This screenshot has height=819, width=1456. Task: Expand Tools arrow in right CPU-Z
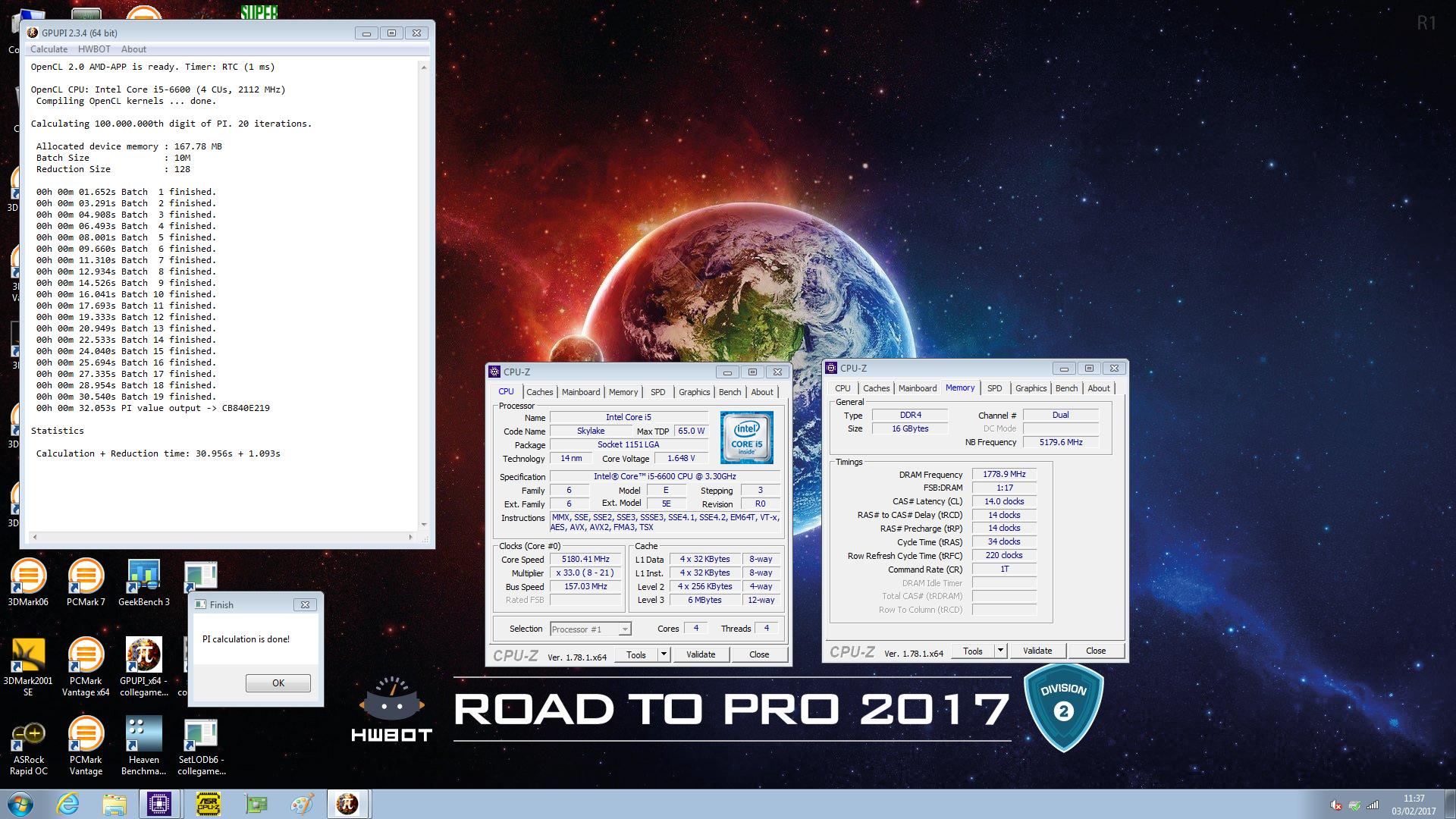tap(1001, 650)
